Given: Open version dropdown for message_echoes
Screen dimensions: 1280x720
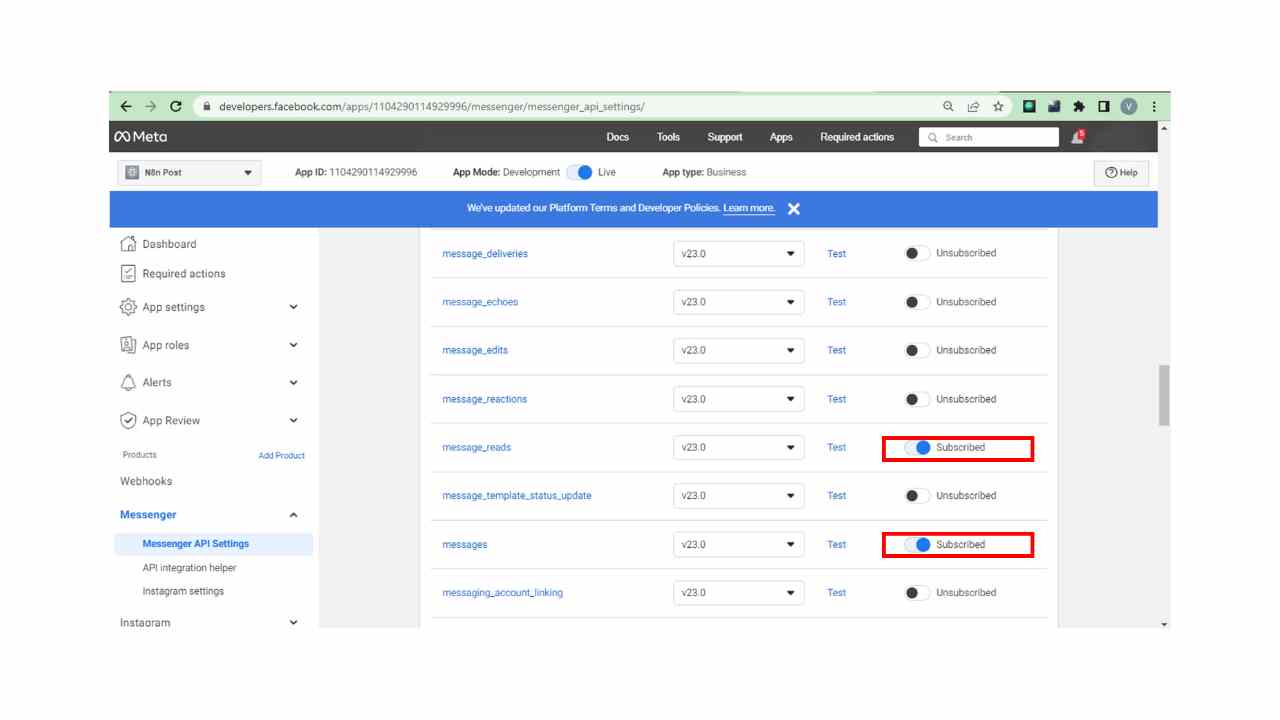Looking at the screenshot, I should [738, 302].
